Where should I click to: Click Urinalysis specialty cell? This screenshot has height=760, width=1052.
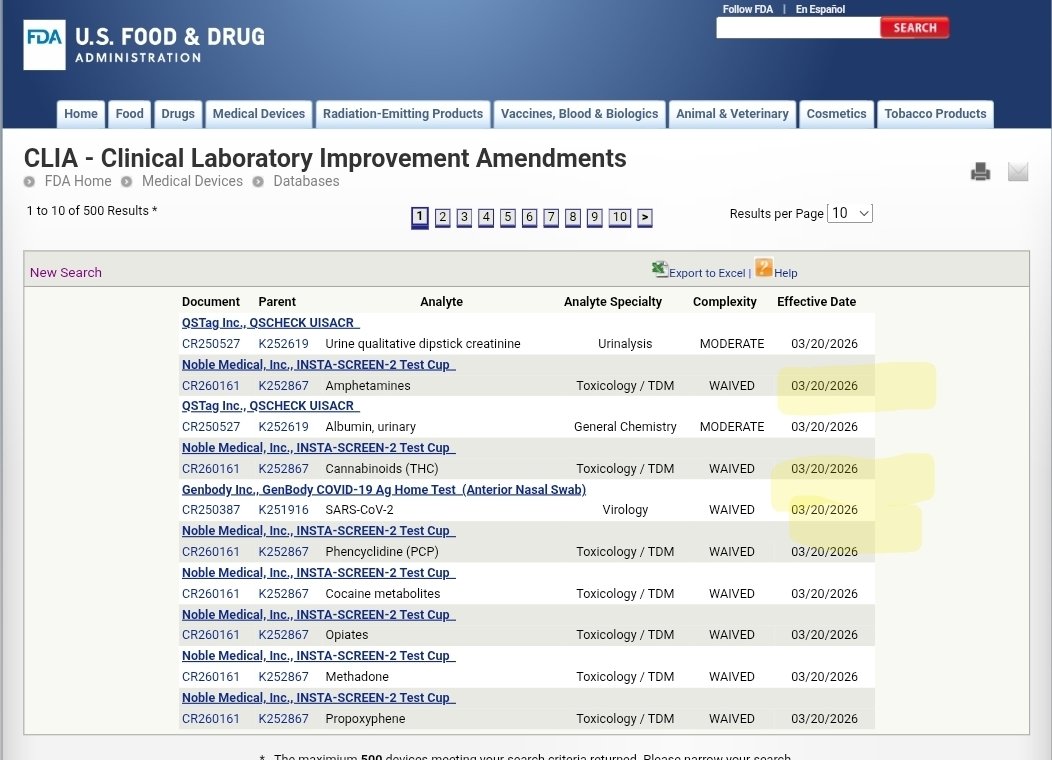[x=625, y=343]
